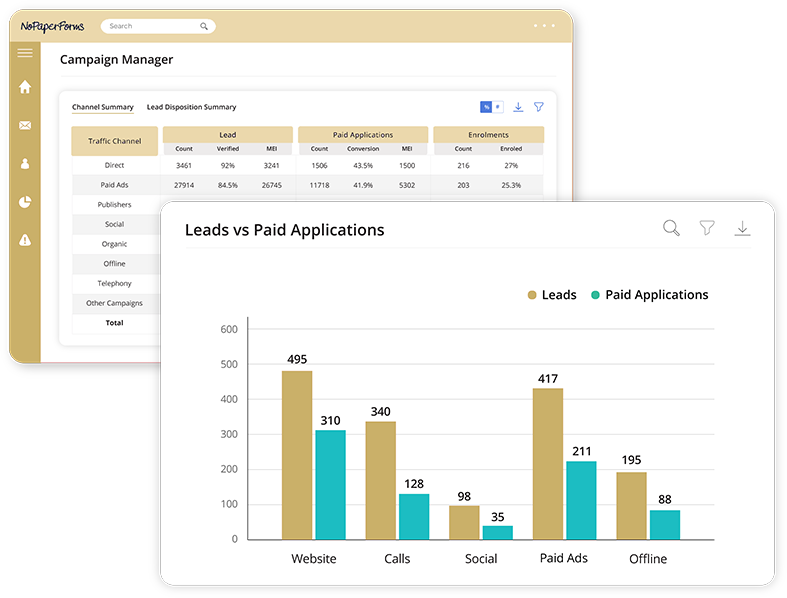787x598 pixels.
Task: Open the pie chart reports icon
Action: tap(25, 202)
